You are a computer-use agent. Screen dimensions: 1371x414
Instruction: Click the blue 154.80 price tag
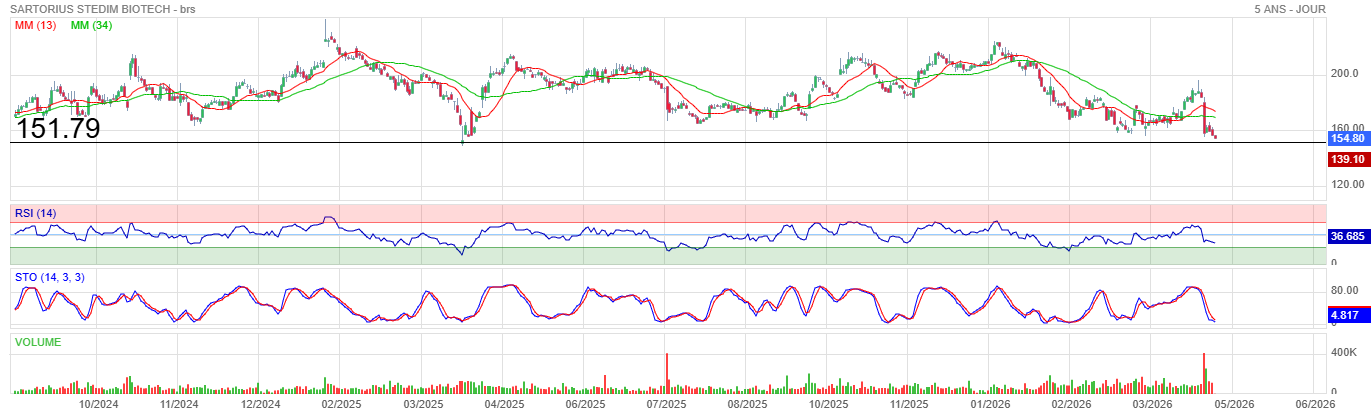[x=1347, y=139]
